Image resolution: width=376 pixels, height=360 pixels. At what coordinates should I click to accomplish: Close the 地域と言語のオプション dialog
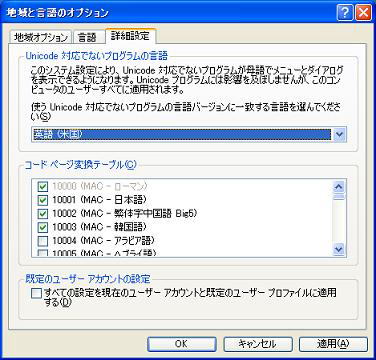(363, 13)
